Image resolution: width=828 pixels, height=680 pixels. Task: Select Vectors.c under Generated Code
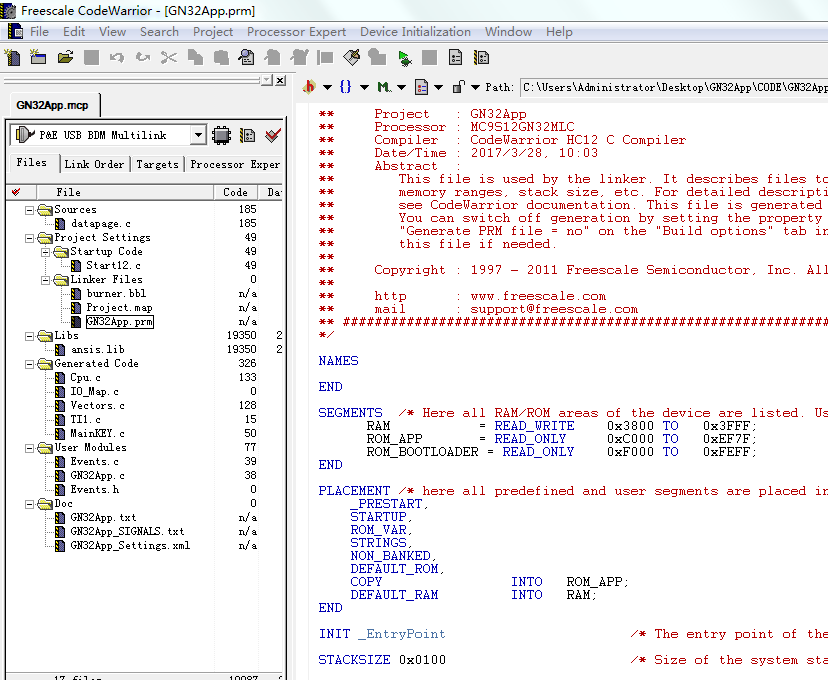[x=98, y=405]
